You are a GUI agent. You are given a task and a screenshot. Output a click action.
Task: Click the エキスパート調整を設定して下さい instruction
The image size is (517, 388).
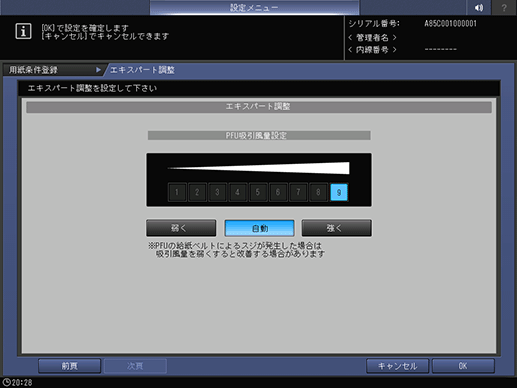[92, 88]
